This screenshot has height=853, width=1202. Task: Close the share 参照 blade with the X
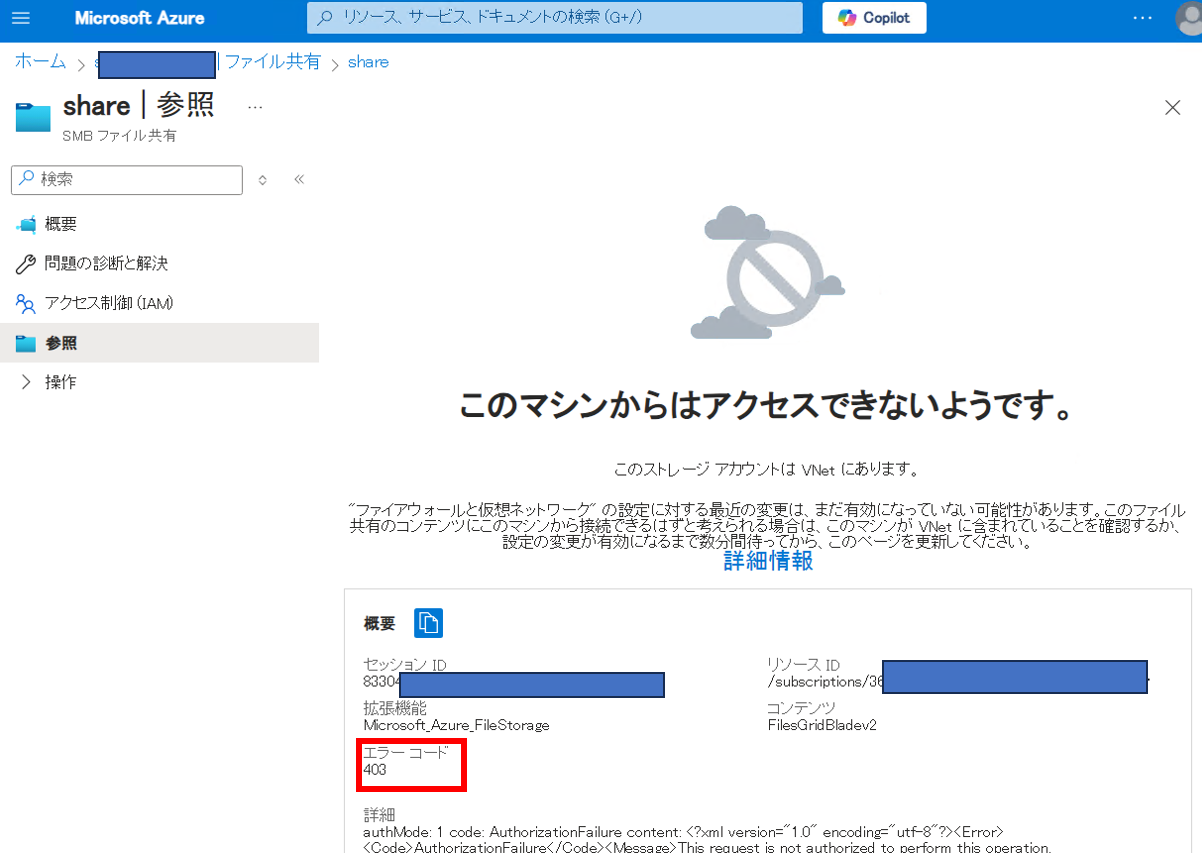click(x=1172, y=107)
